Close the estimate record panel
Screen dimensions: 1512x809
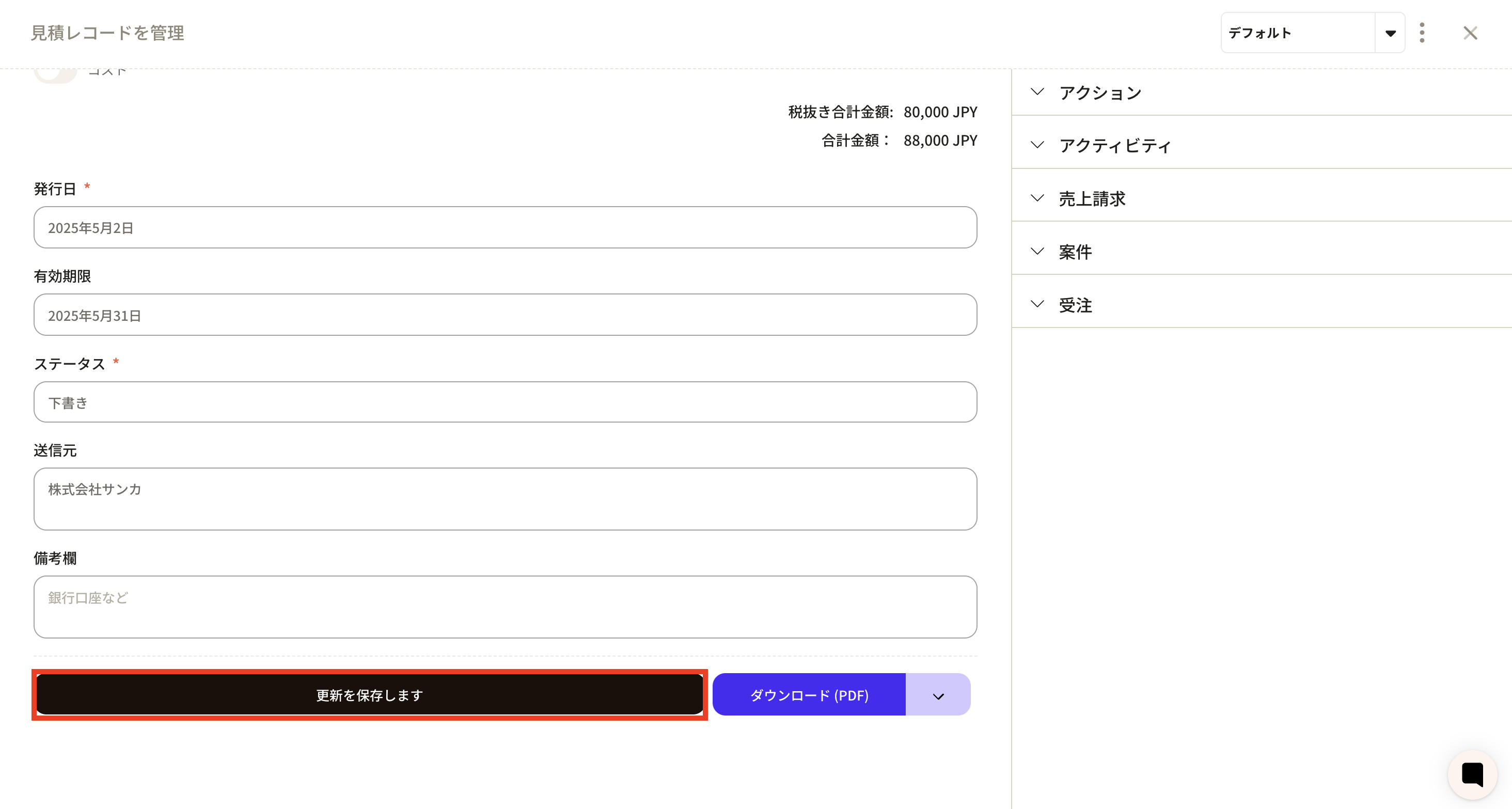[1470, 33]
